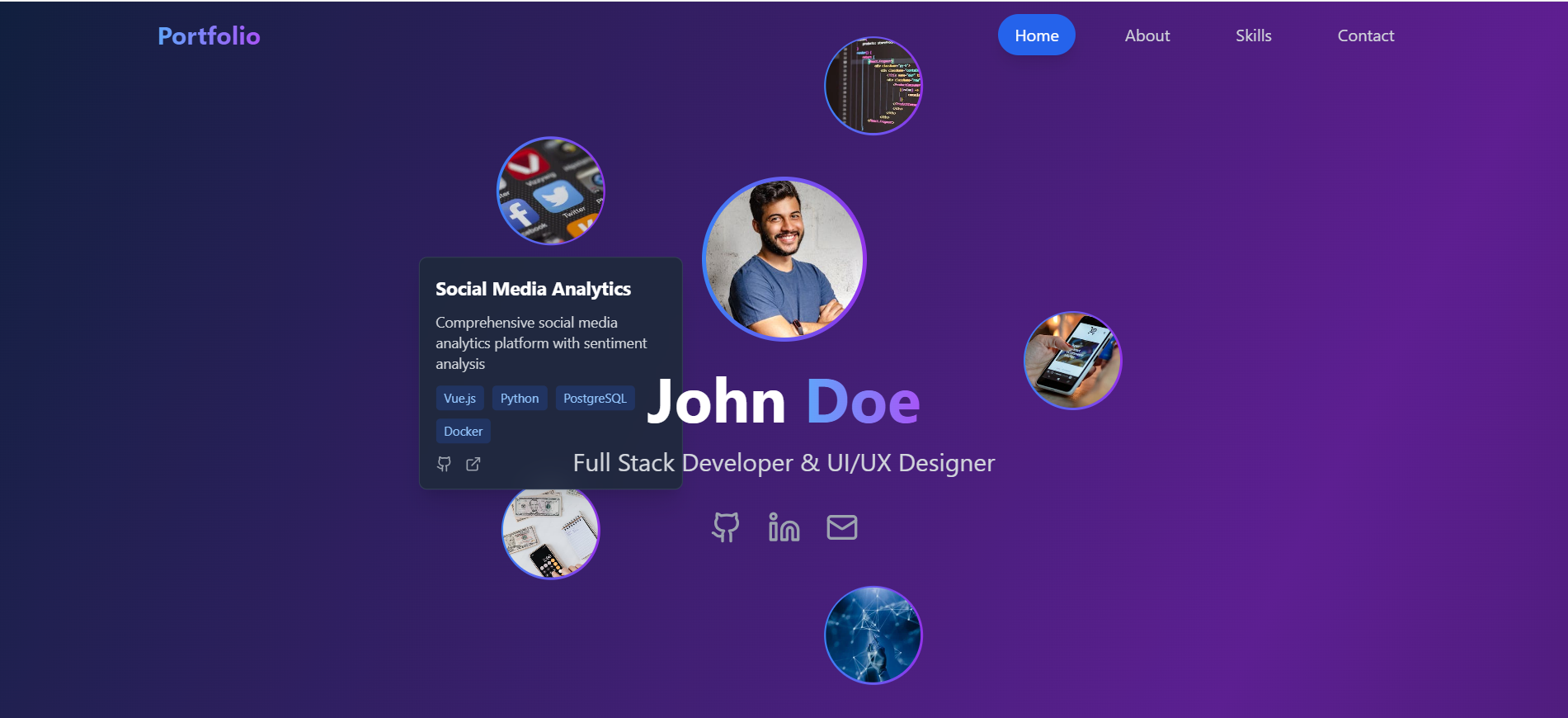The image size is (1568, 718).
Task: Navigate to the Skills section
Action: (x=1253, y=35)
